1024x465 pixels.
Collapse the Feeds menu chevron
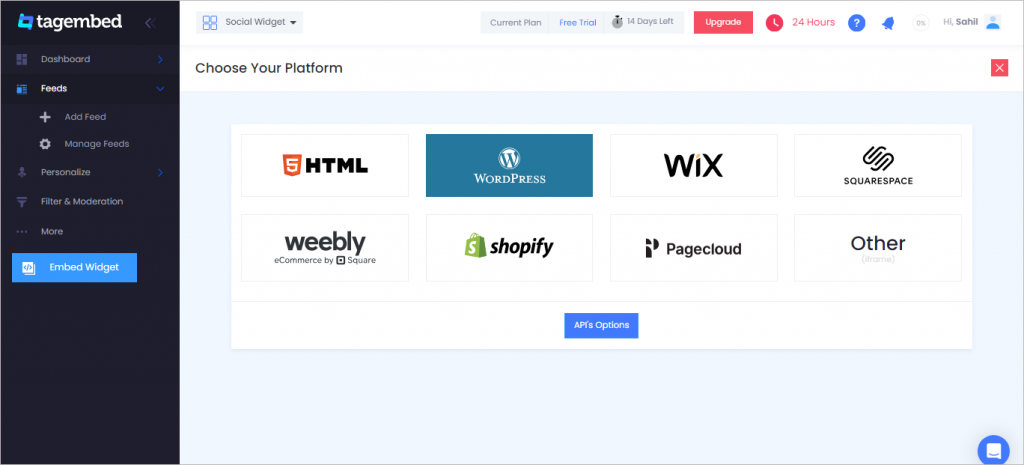click(x=160, y=89)
